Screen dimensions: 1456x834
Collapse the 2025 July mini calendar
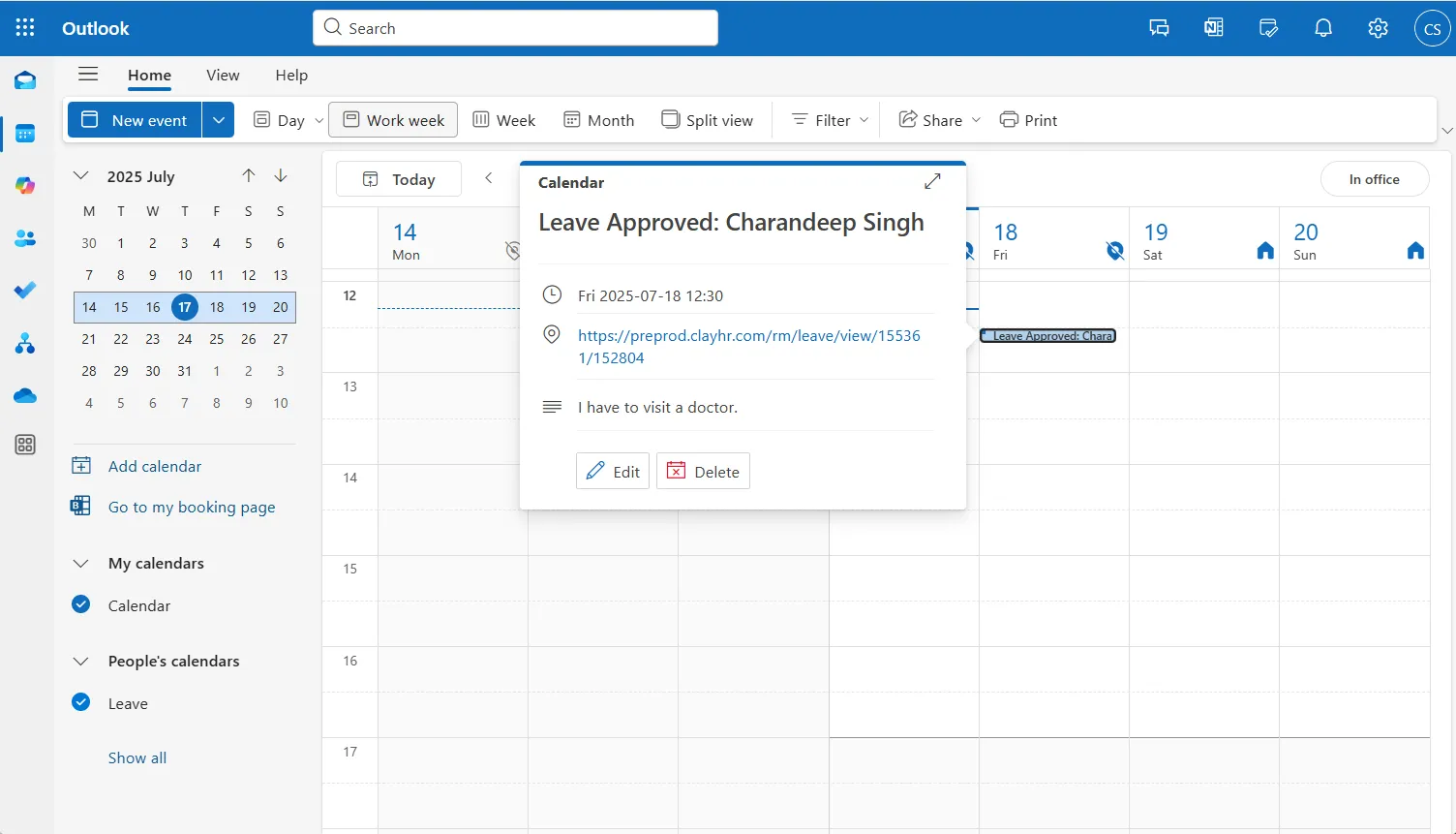(81, 175)
